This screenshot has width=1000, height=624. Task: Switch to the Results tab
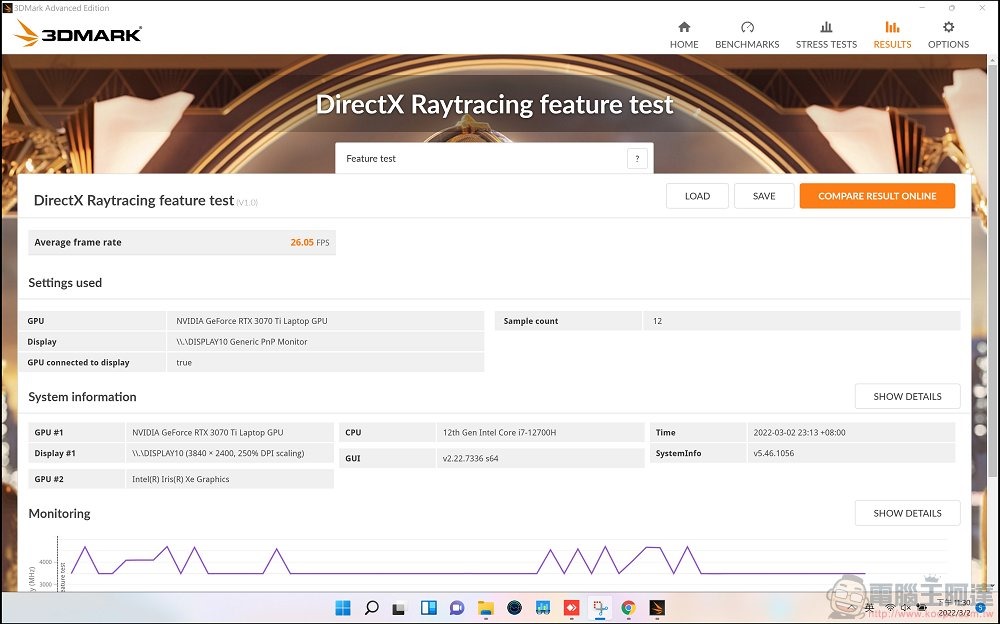coord(892,34)
